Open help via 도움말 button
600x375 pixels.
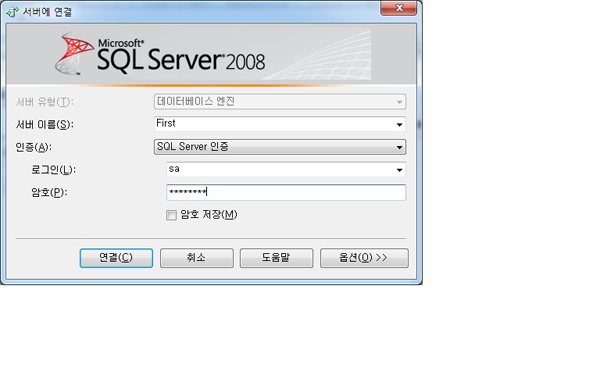point(276,258)
